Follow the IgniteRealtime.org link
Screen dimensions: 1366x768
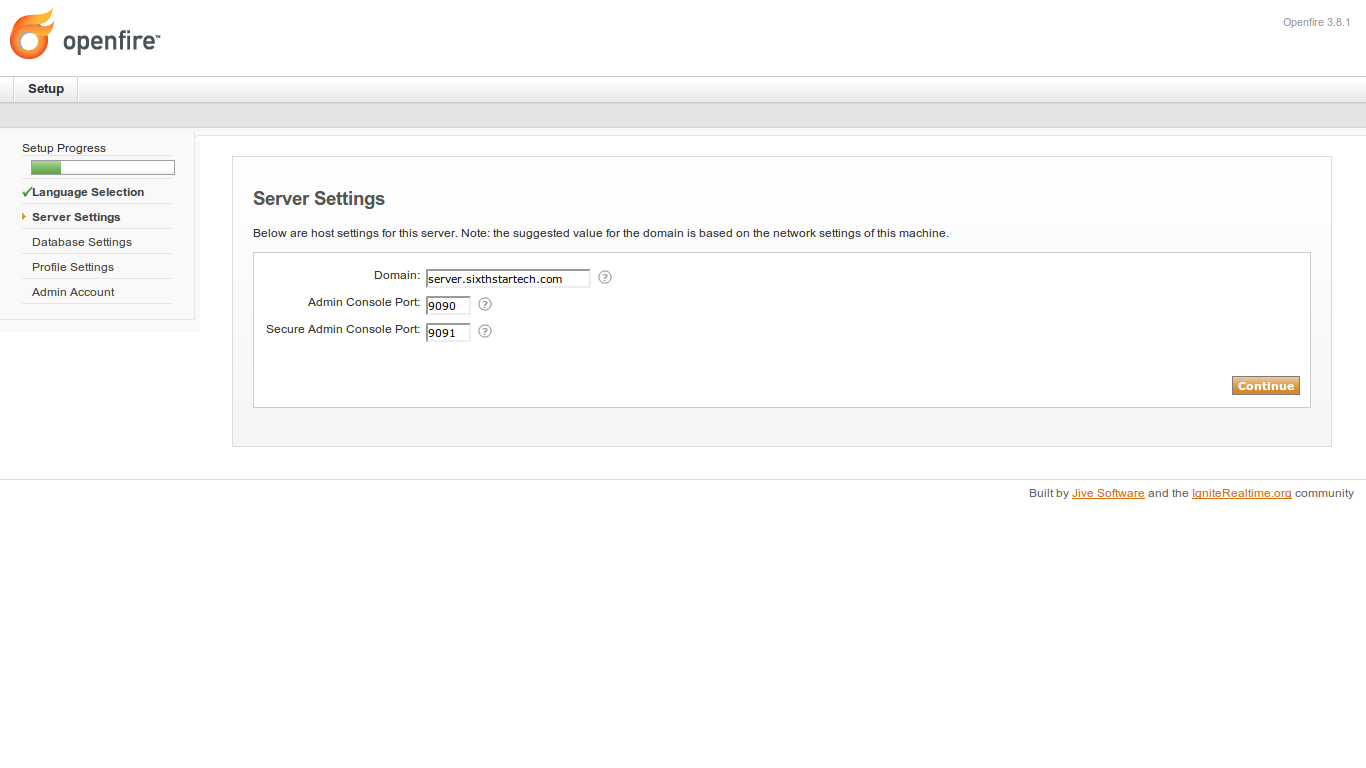1242,493
